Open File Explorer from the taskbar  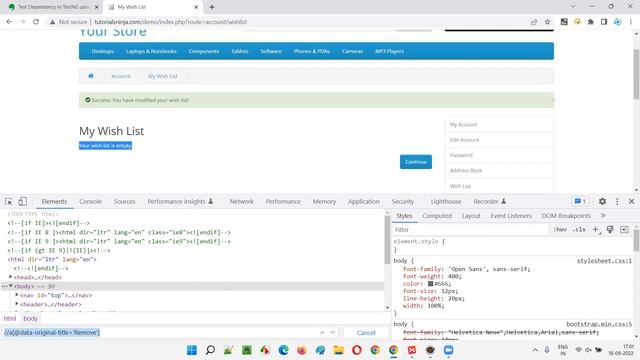338,350
